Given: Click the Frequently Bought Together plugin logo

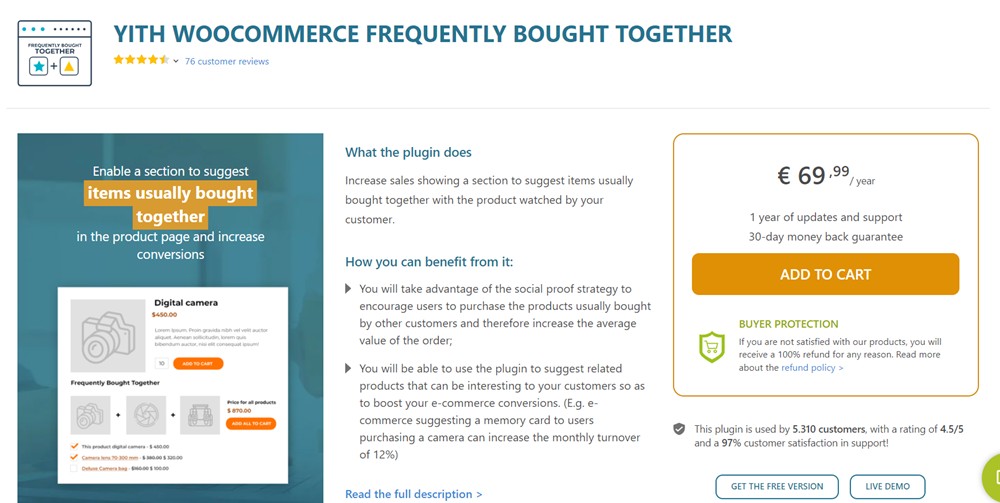Looking at the screenshot, I should click(x=55, y=53).
